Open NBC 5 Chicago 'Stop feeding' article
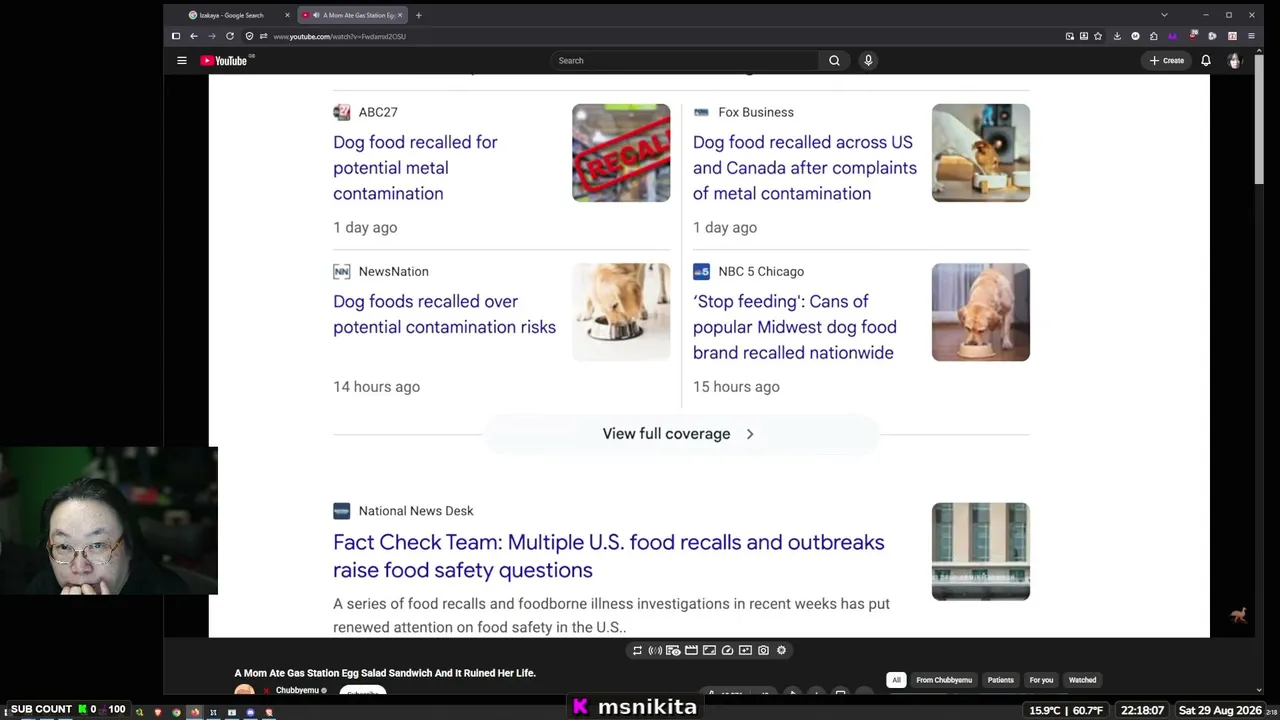 795,327
